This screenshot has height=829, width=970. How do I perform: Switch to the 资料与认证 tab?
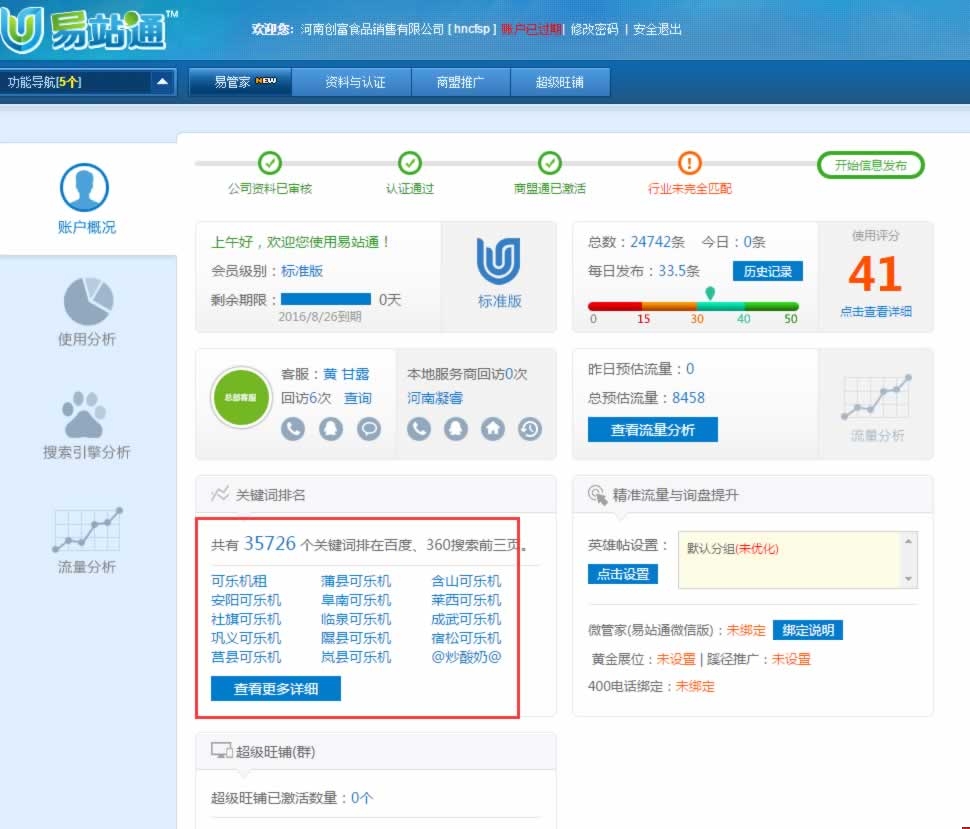point(355,82)
